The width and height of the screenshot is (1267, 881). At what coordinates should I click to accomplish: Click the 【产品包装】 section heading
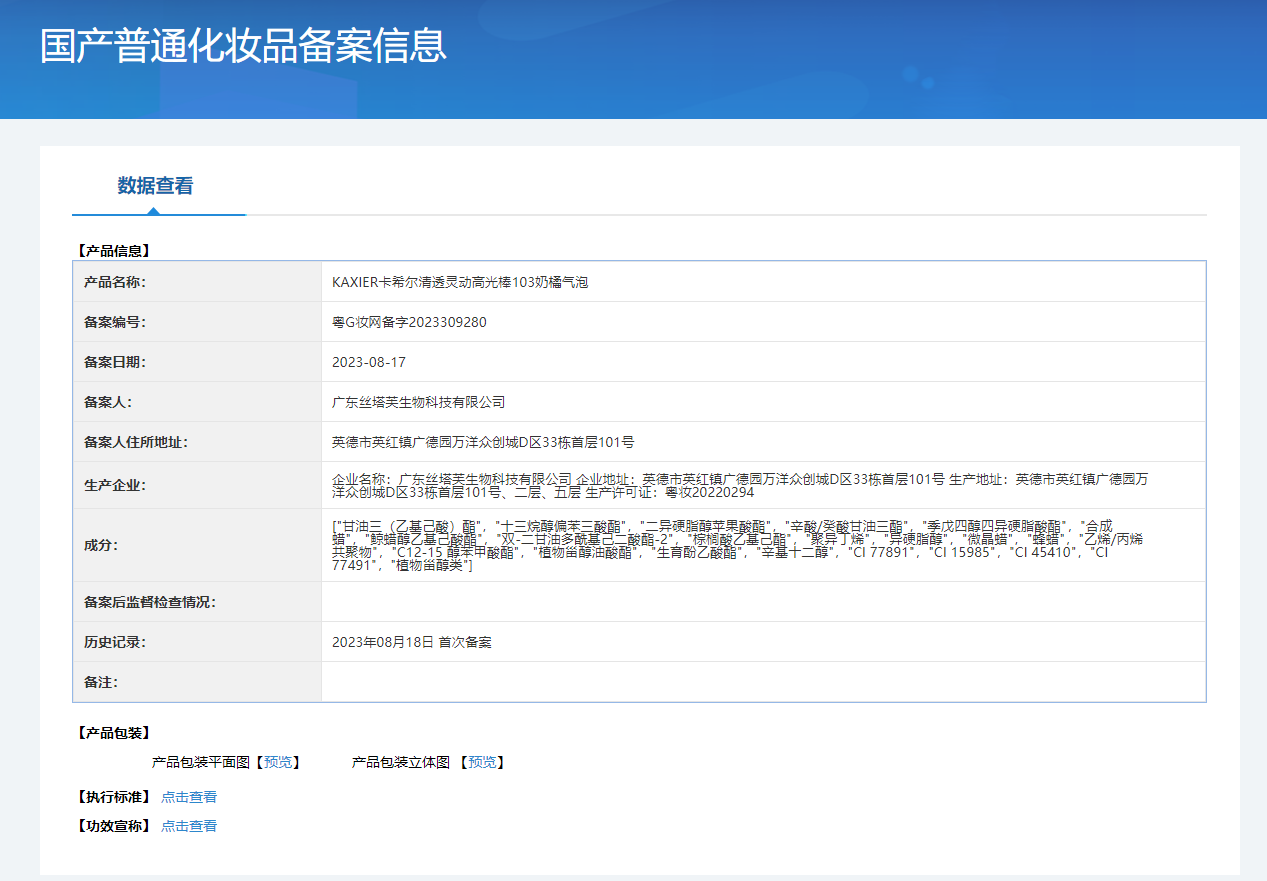pos(112,733)
